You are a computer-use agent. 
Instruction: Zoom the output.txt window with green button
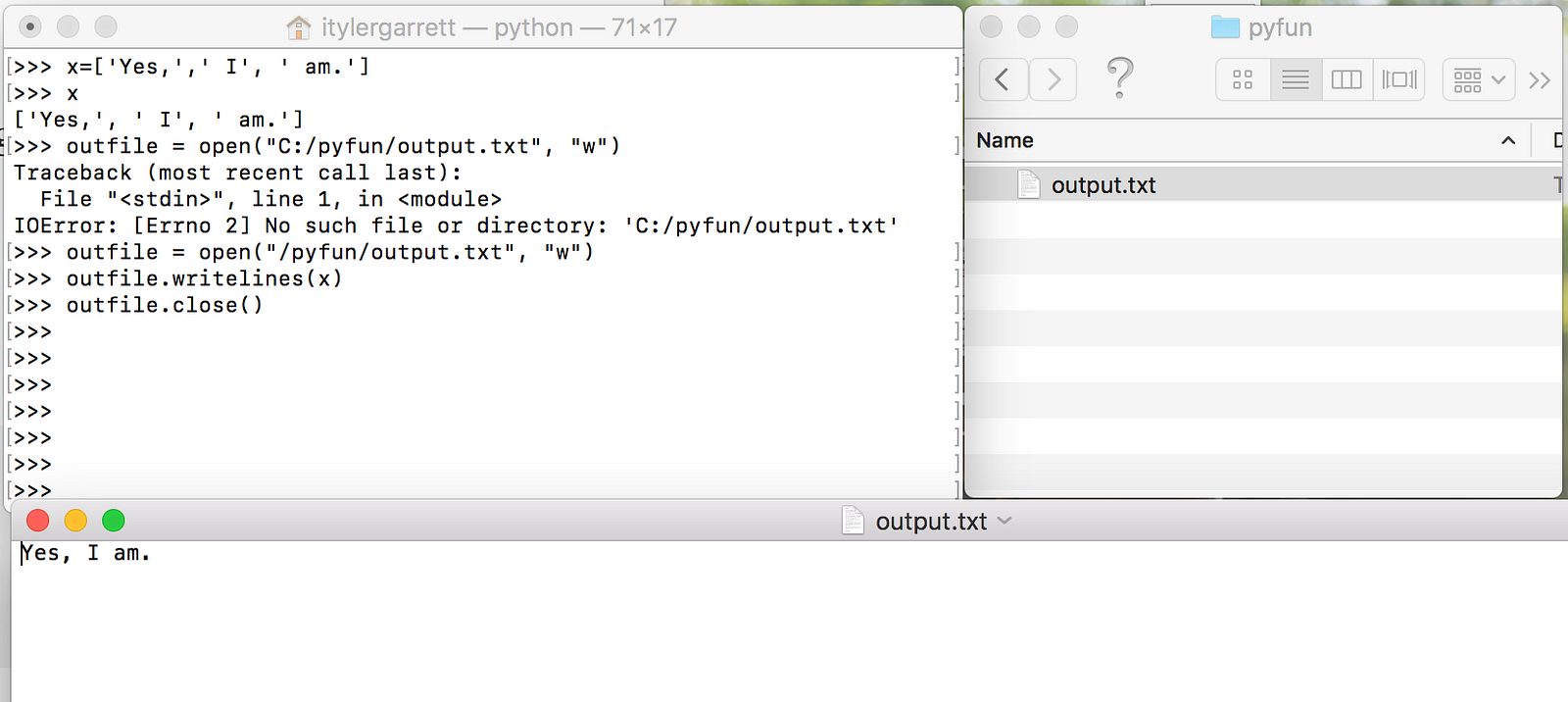[114, 521]
